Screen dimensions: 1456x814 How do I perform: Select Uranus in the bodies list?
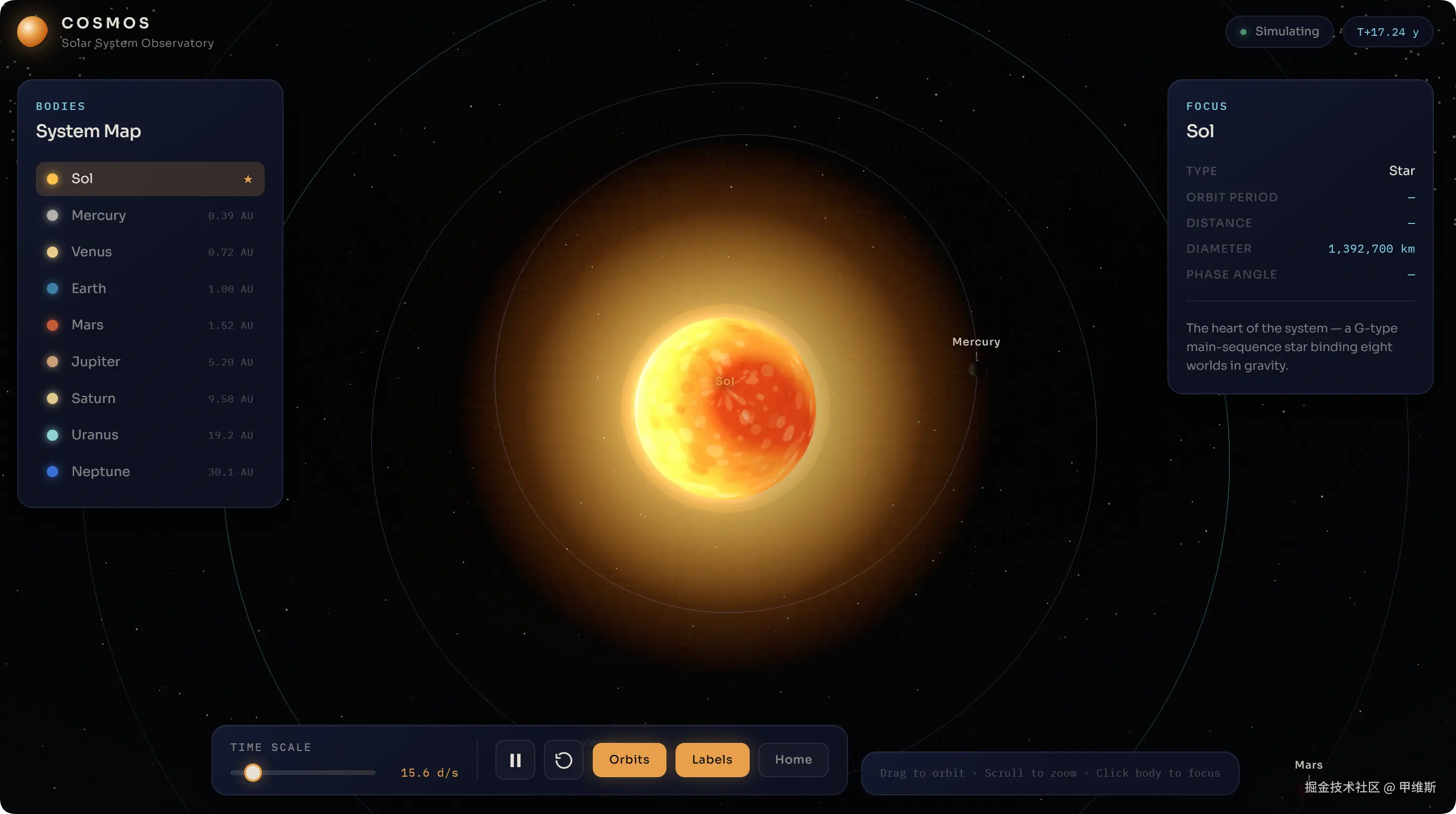click(x=150, y=435)
